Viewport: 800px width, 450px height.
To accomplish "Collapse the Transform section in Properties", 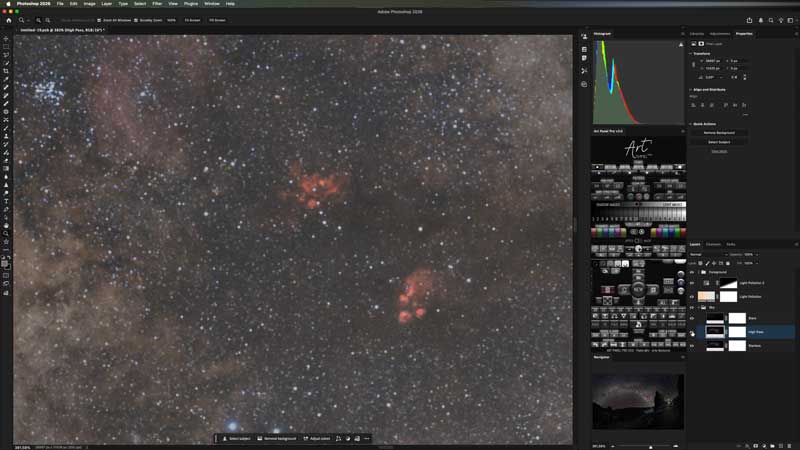I will point(691,53).
